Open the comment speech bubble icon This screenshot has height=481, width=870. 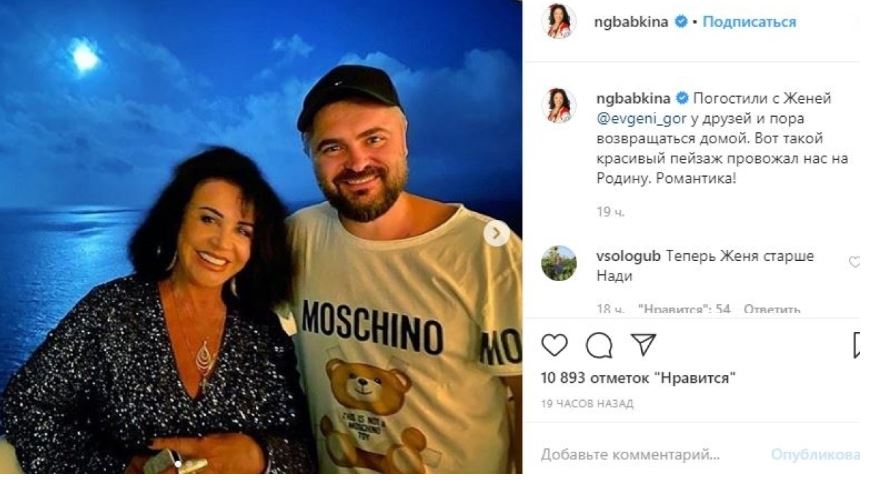pyautogui.click(x=599, y=345)
